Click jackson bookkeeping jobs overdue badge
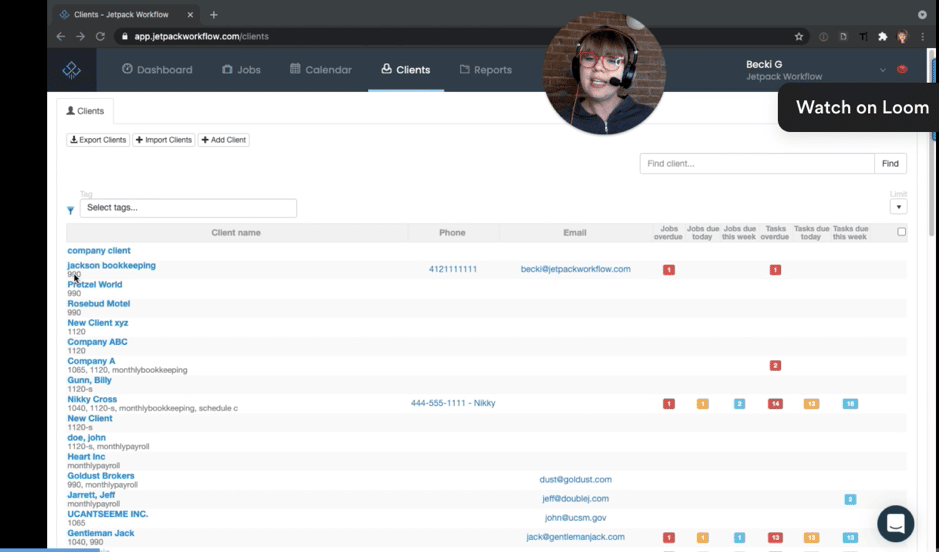939x552 pixels. [669, 270]
